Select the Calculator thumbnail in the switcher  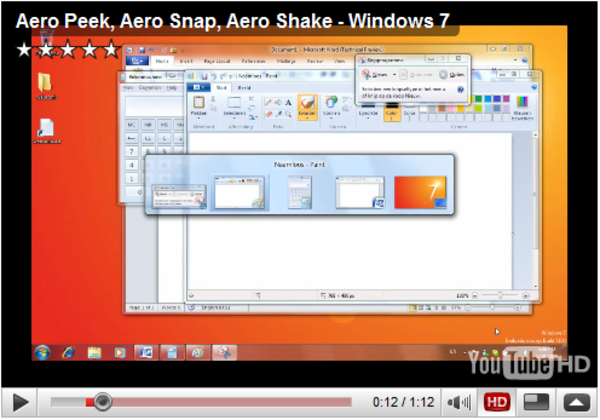click(300, 192)
